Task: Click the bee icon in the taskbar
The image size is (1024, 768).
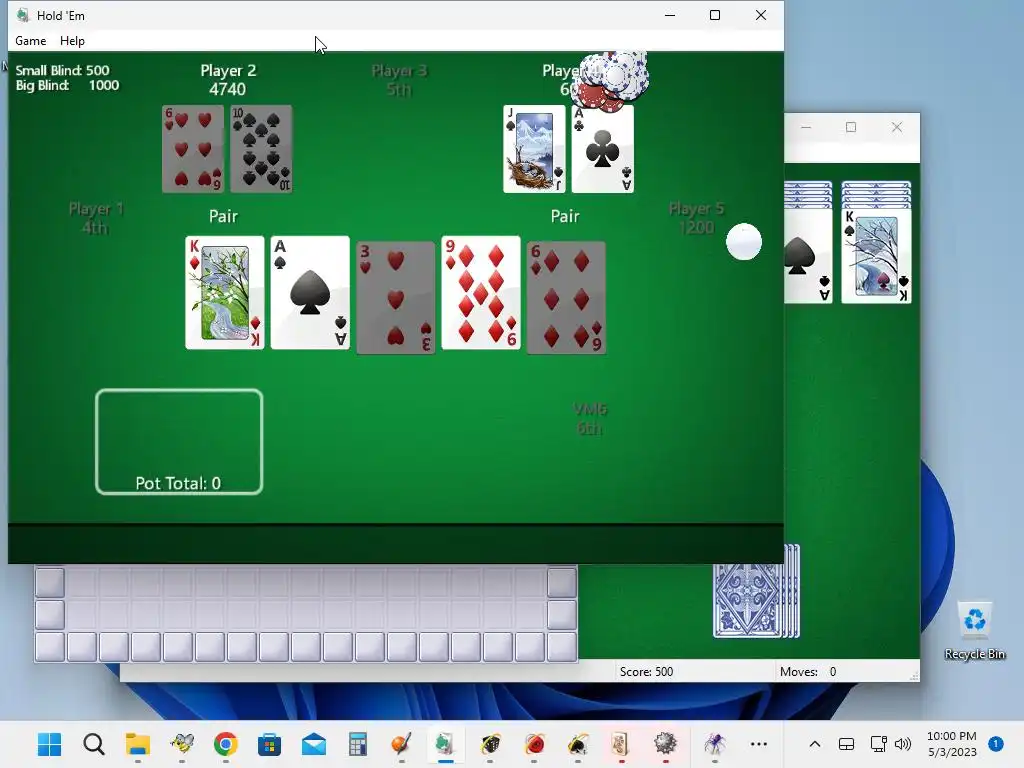Action: tap(182, 744)
